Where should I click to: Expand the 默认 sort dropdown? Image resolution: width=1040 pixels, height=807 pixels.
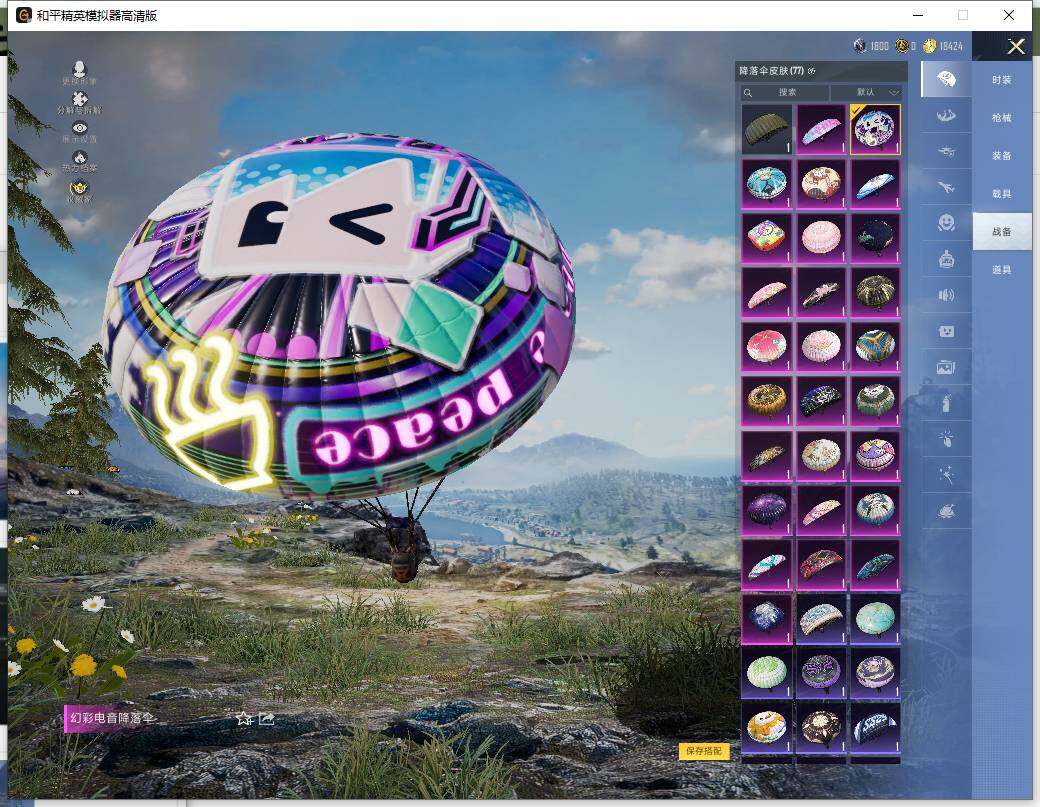click(866, 92)
